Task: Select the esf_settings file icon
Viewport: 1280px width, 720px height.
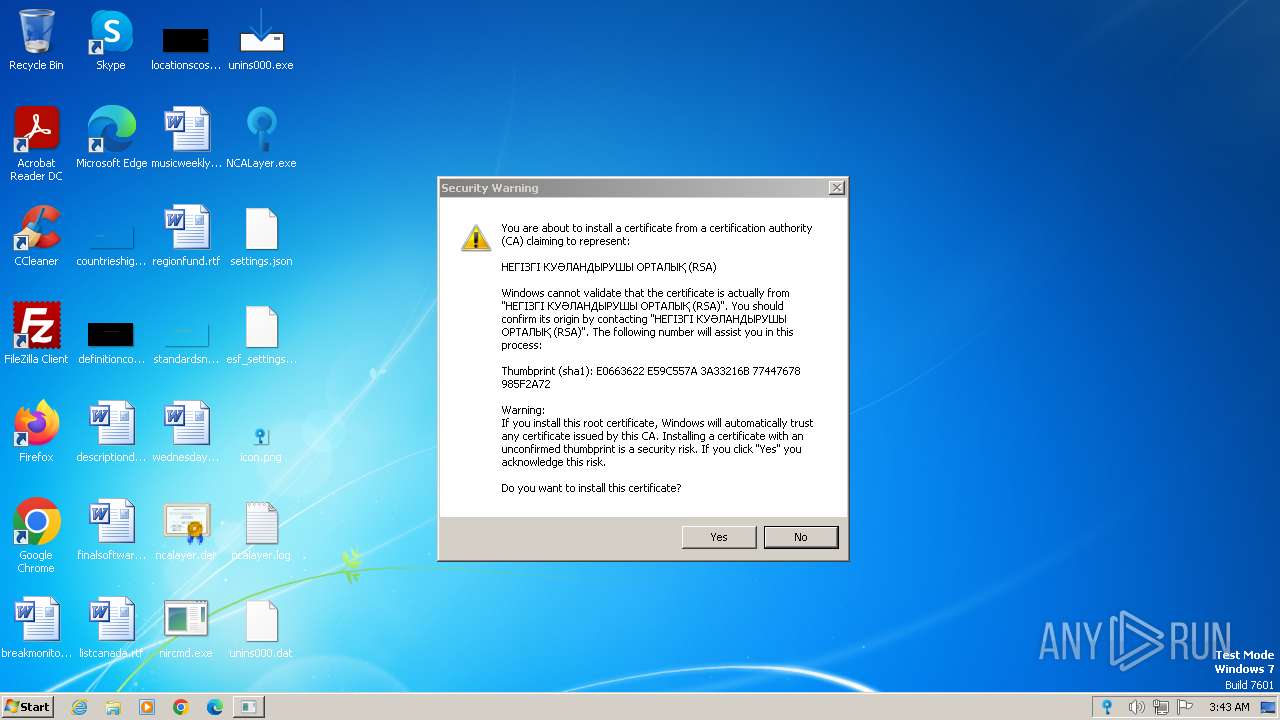Action: click(x=261, y=335)
